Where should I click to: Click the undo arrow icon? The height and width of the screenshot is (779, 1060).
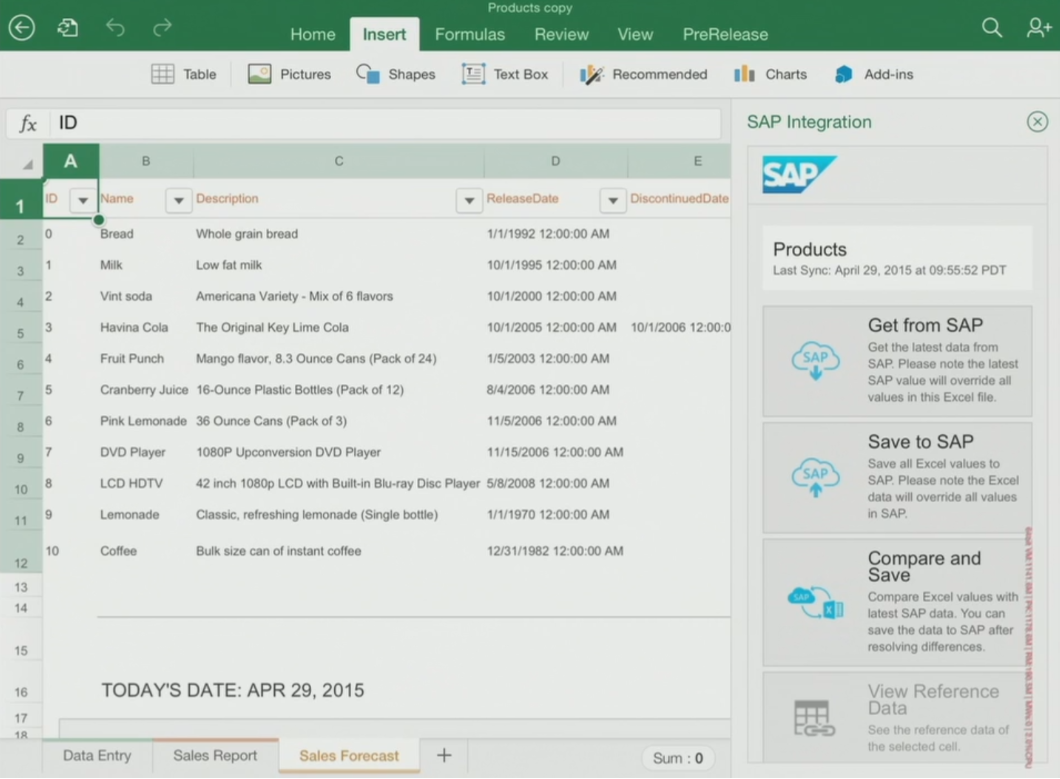(x=116, y=28)
